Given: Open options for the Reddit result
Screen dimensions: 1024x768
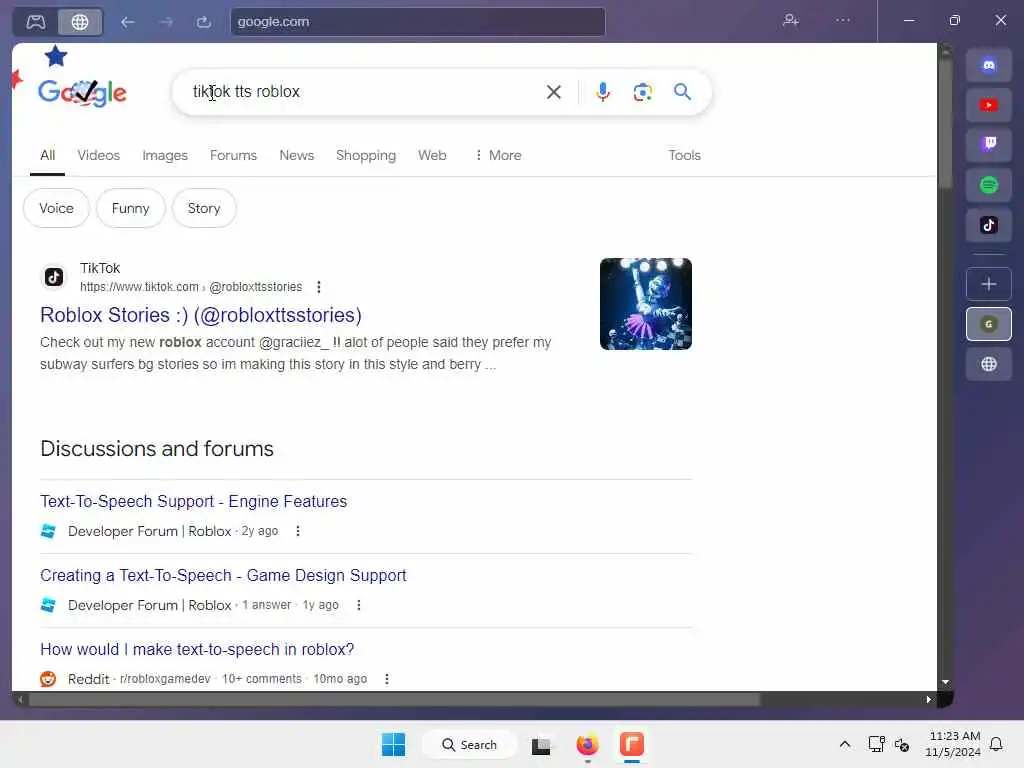Looking at the screenshot, I should 387,679.
